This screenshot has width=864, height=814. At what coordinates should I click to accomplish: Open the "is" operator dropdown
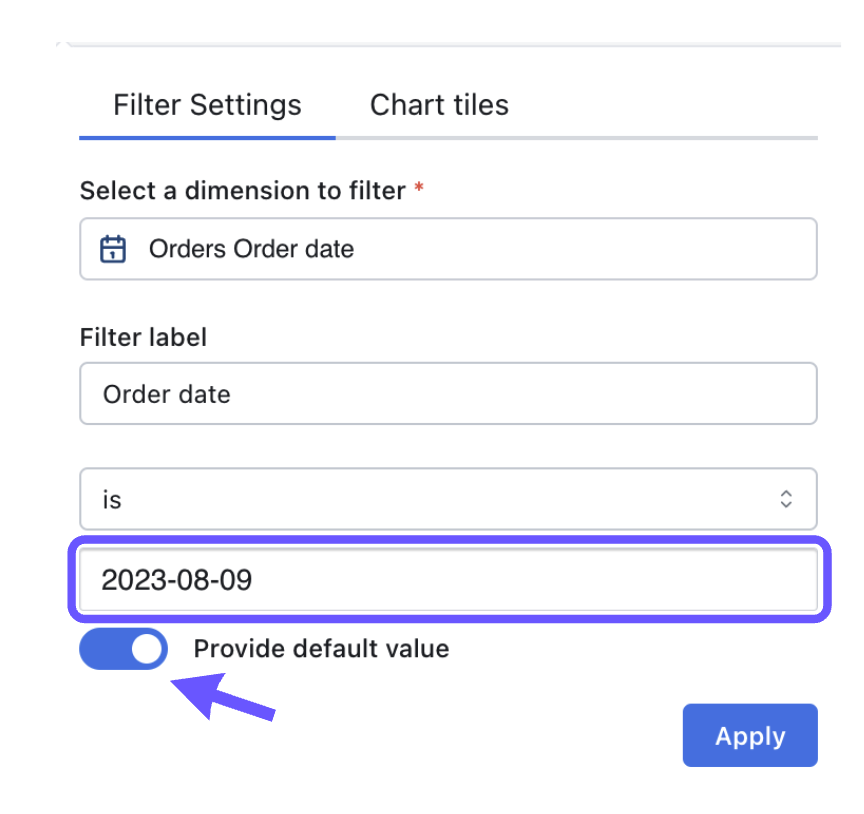(448, 499)
